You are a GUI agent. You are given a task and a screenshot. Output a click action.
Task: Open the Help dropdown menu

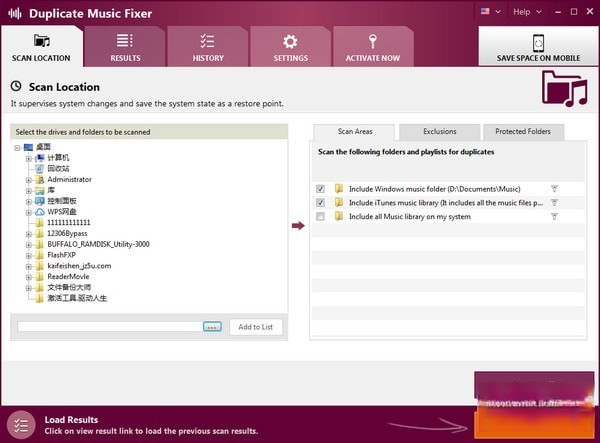point(527,12)
